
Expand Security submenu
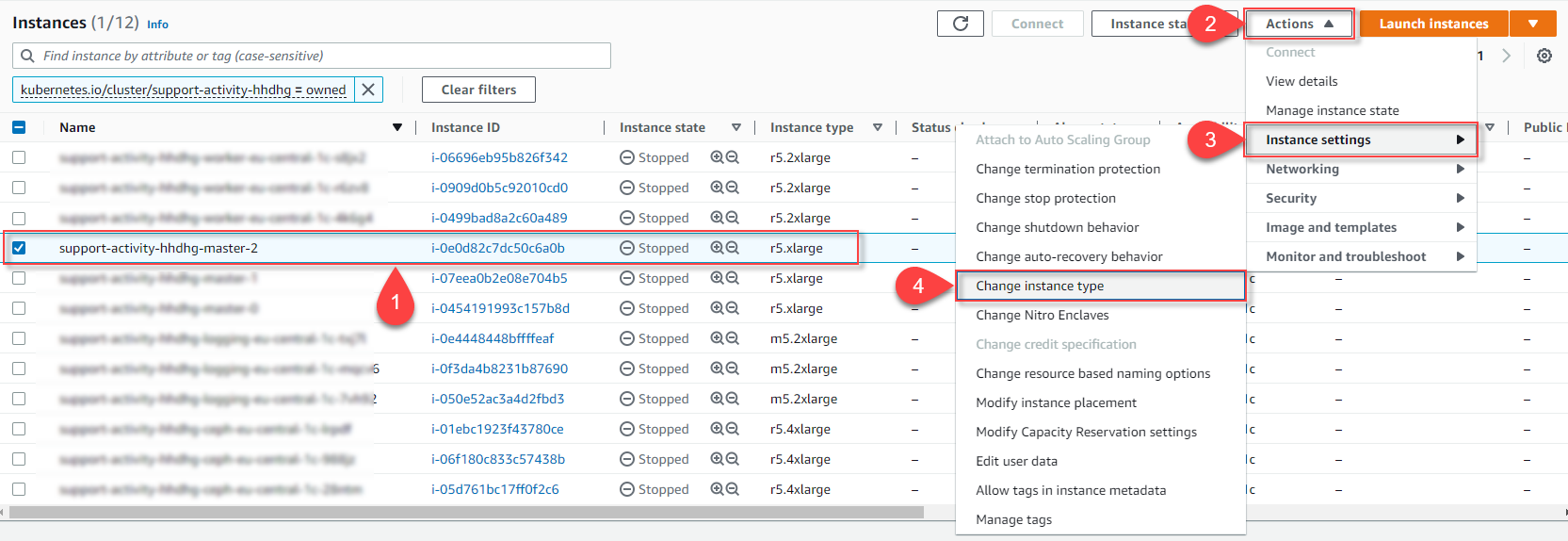[1361, 198]
